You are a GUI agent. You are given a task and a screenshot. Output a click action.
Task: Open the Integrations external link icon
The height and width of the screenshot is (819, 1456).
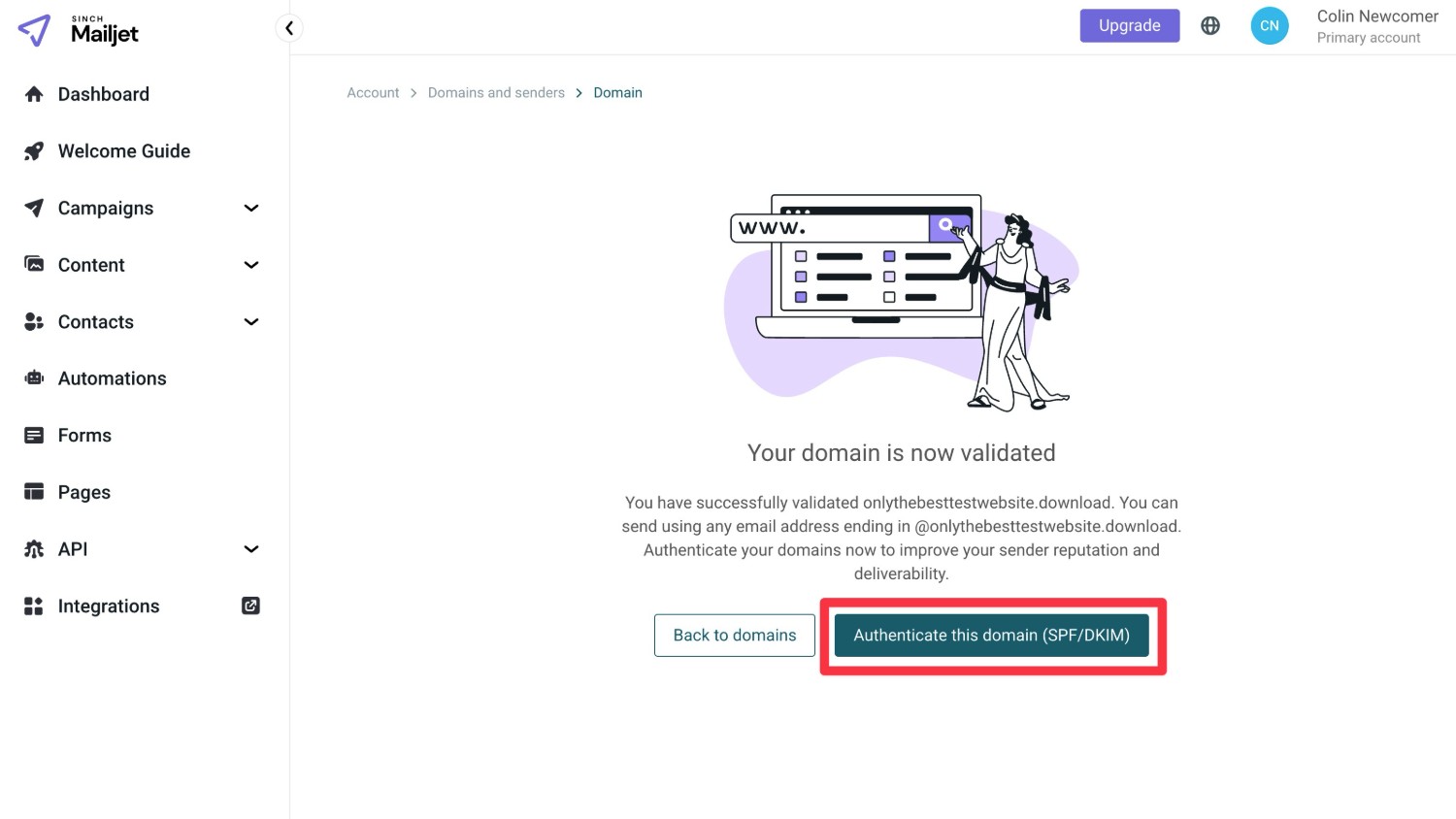(x=250, y=606)
